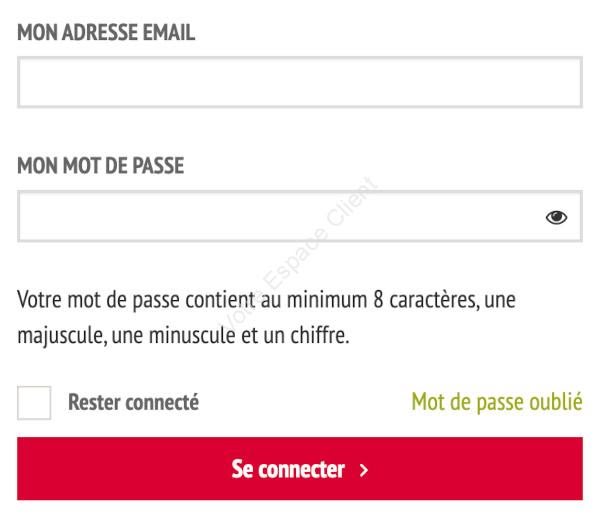Show password using the eye icon

[556, 217]
